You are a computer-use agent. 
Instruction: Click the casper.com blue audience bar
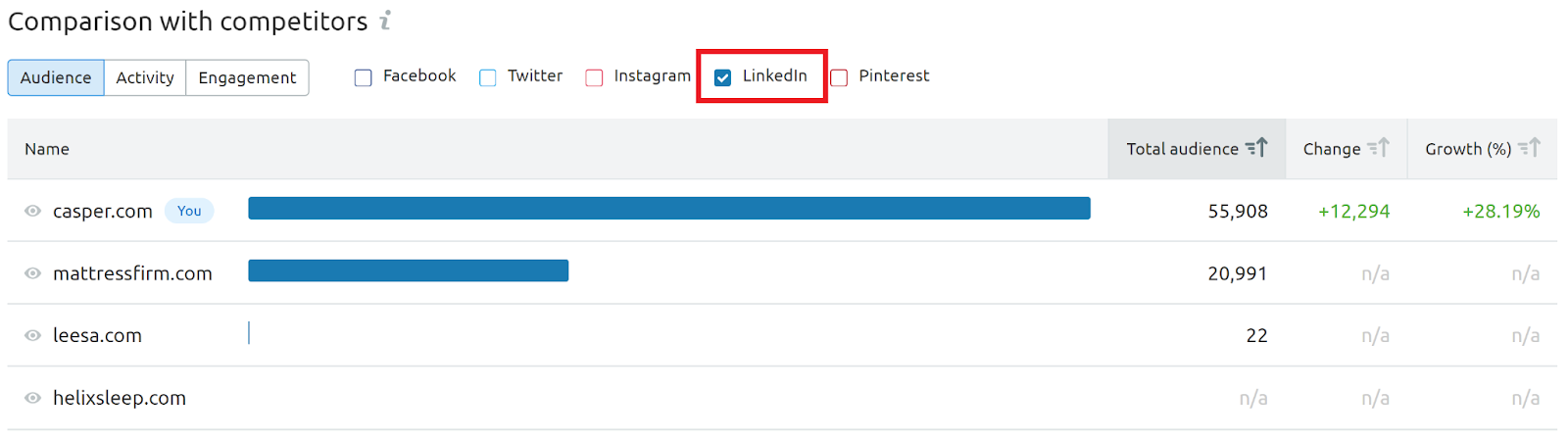coord(668,208)
